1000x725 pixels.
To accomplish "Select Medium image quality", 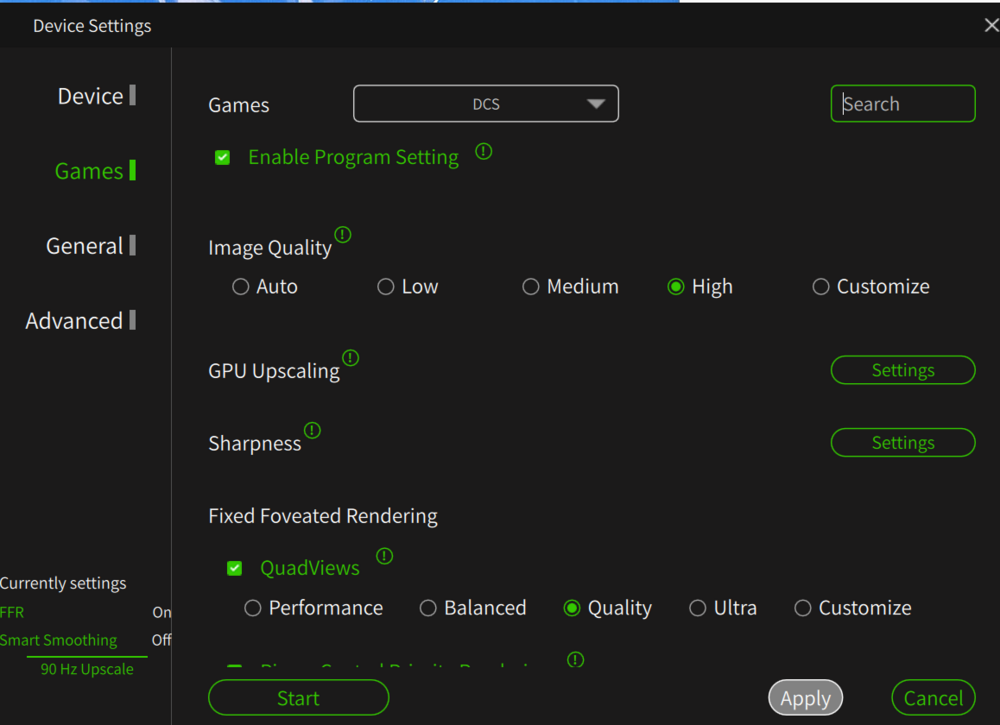I will click(531, 287).
